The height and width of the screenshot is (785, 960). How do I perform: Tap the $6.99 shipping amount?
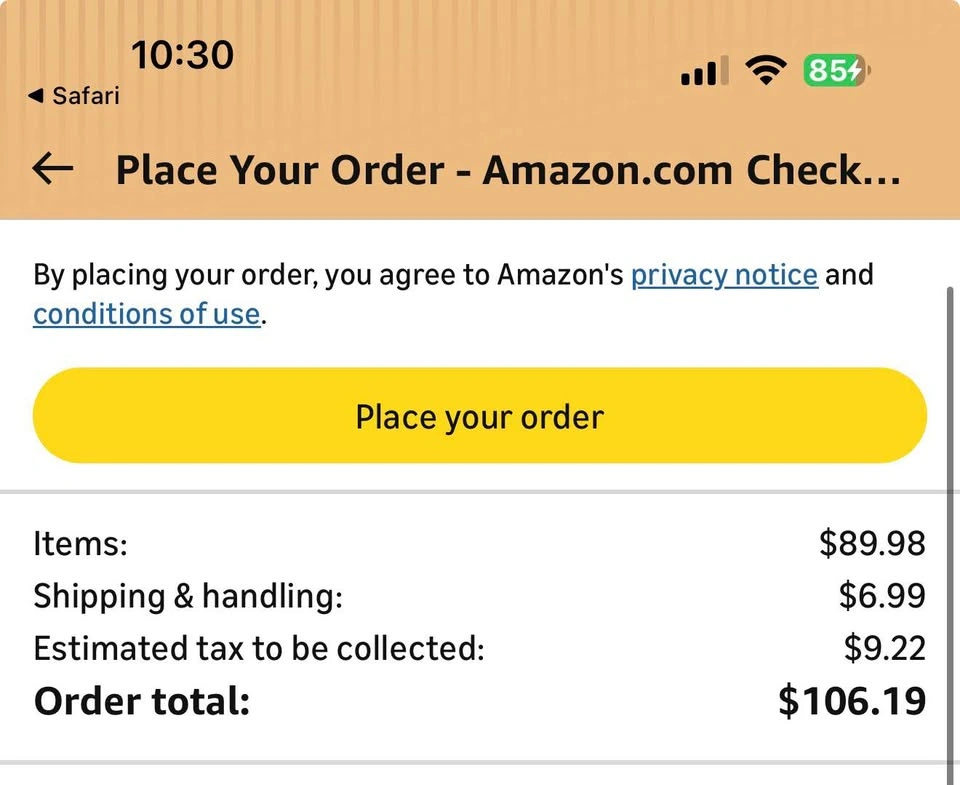[x=882, y=596]
